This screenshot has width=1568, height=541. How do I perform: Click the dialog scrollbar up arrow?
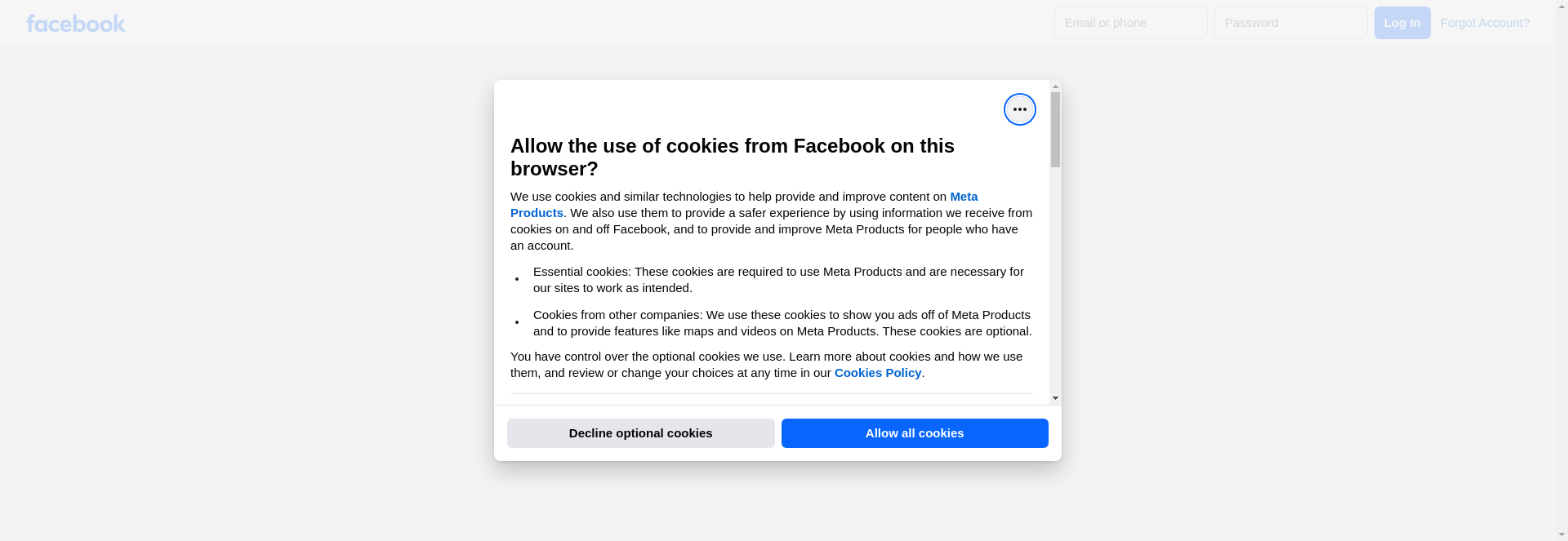[1055, 86]
